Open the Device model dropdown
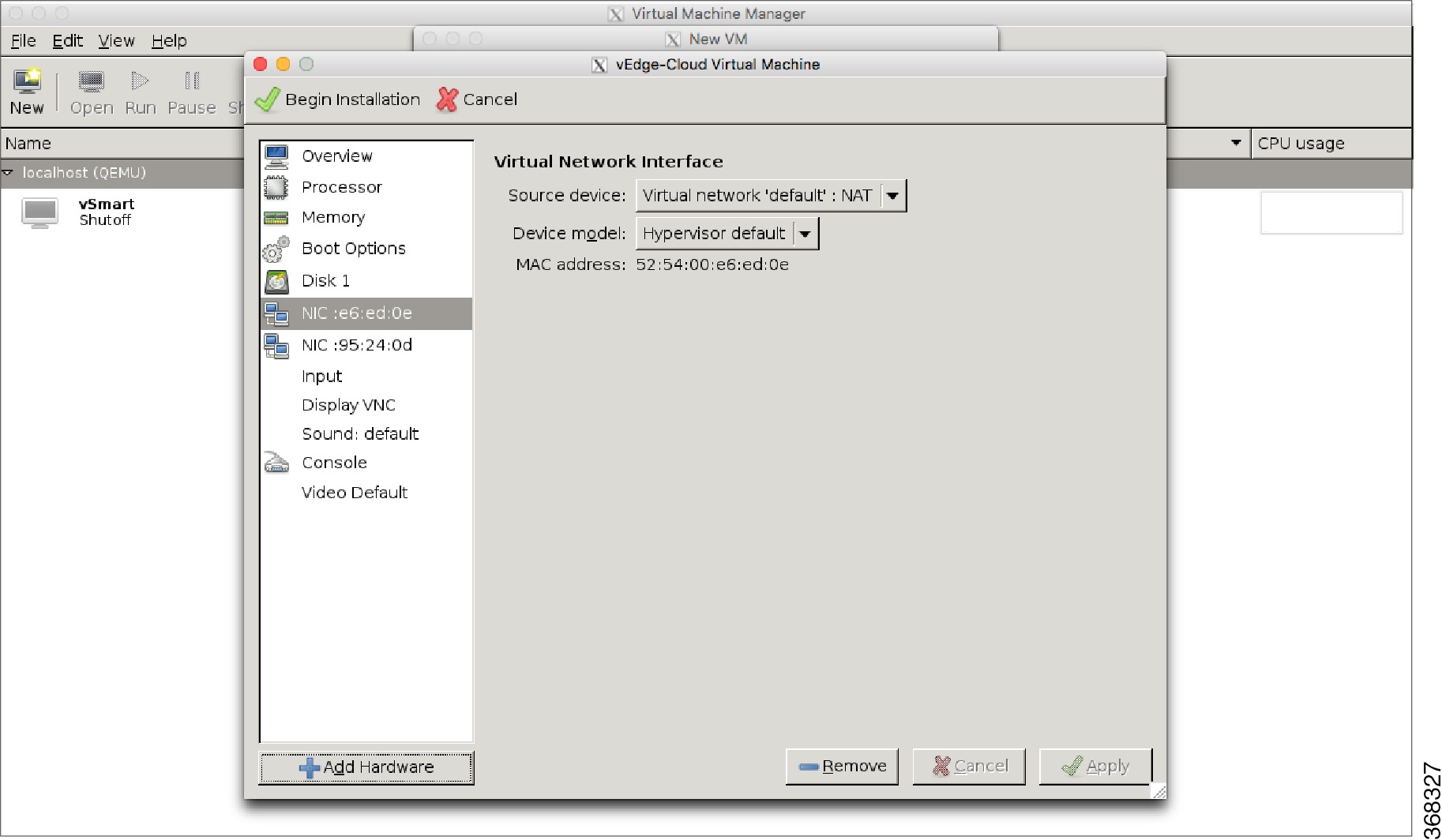1442x840 pixels. click(805, 233)
